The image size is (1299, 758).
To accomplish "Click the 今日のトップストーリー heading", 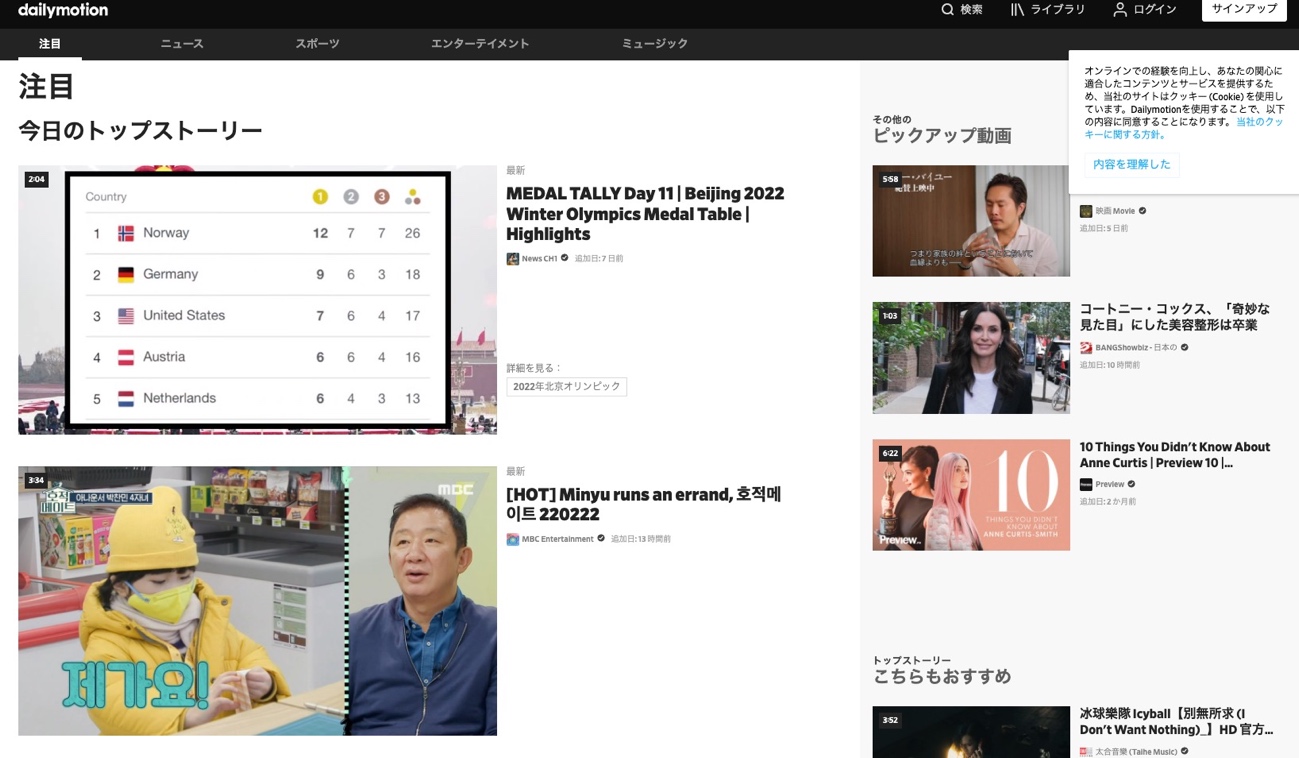I will (x=141, y=131).
